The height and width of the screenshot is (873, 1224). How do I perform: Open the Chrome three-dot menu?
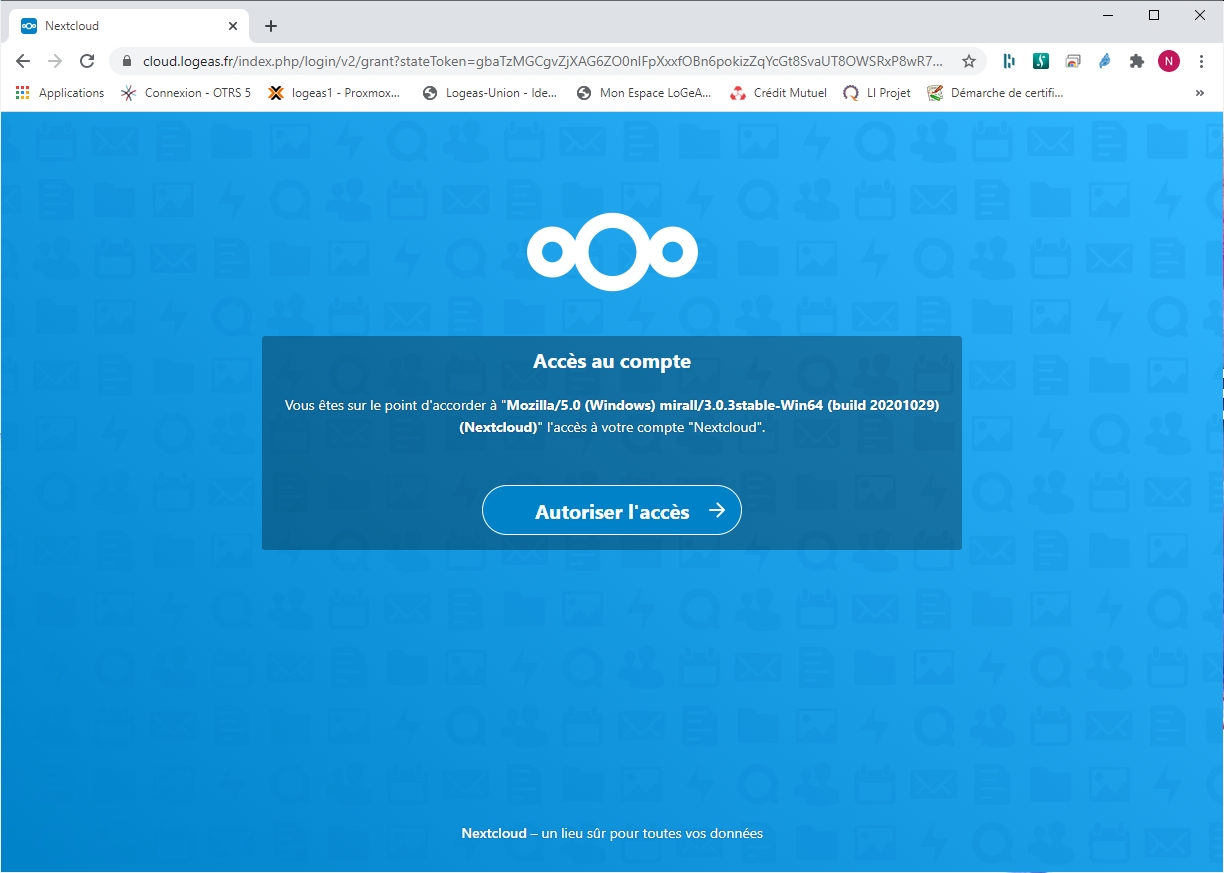(1201, 61)
